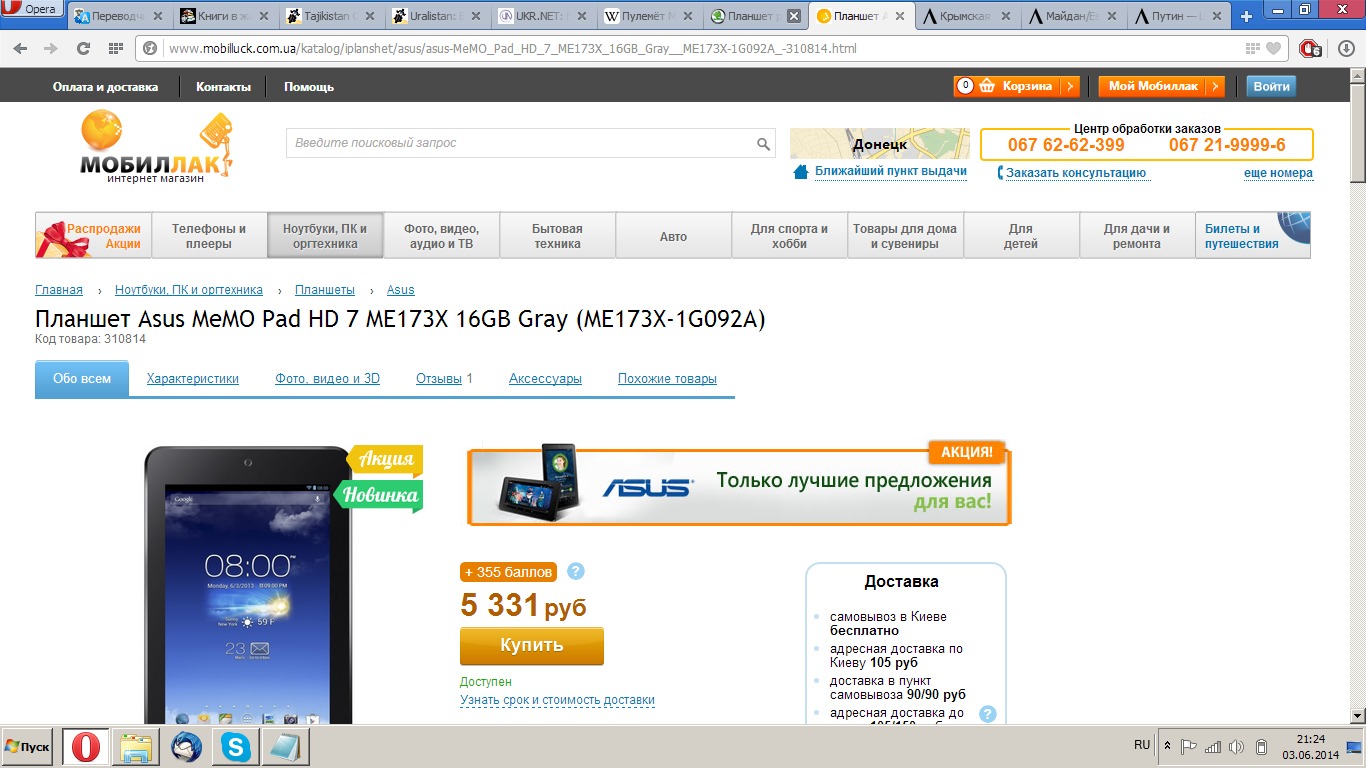Screen dimensions: 1366x768
Task: Switch to the Отзывы product tab
Action: (439, 379)
